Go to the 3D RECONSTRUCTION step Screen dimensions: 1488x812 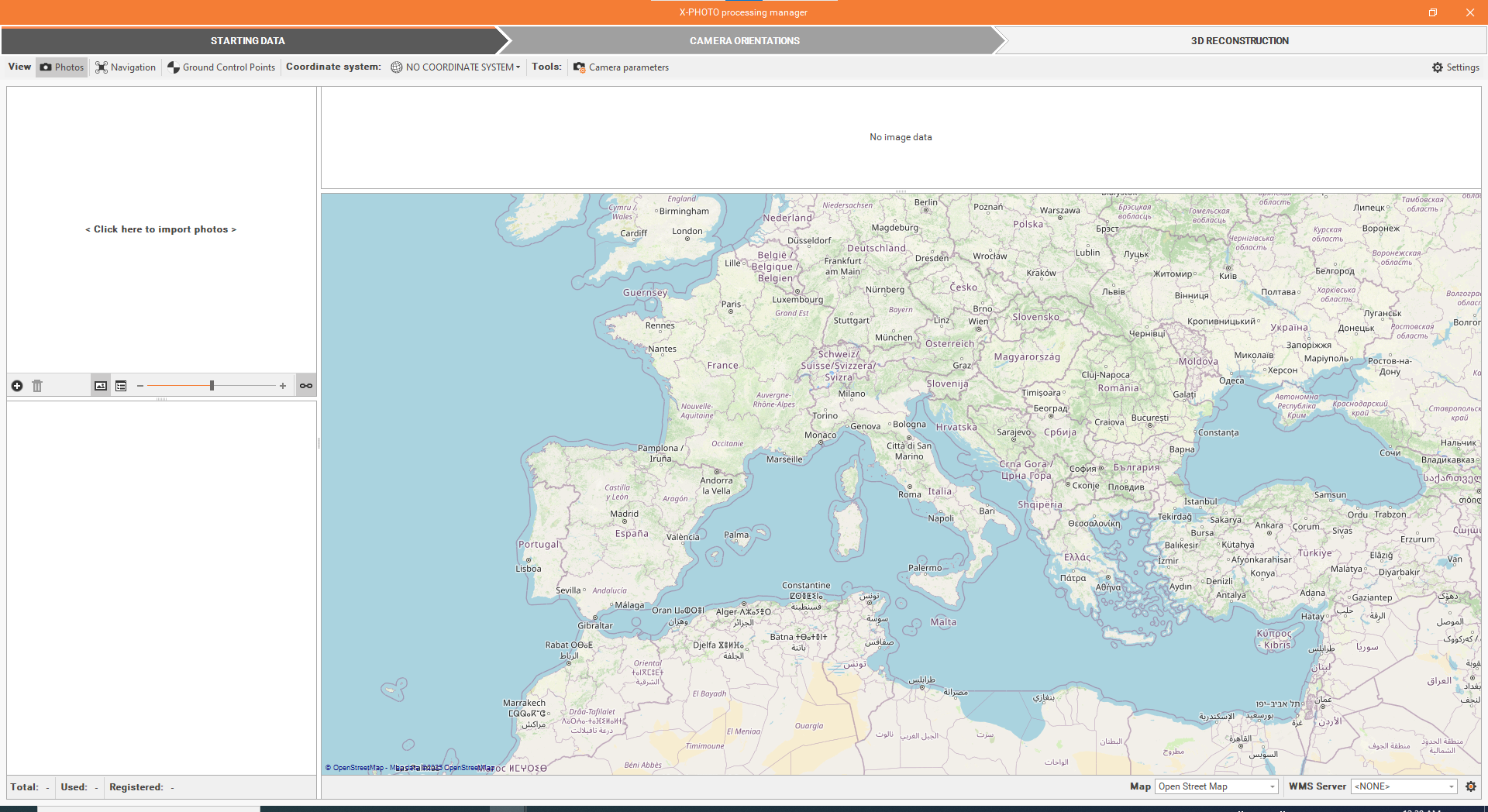click(x=1239, y=41)
